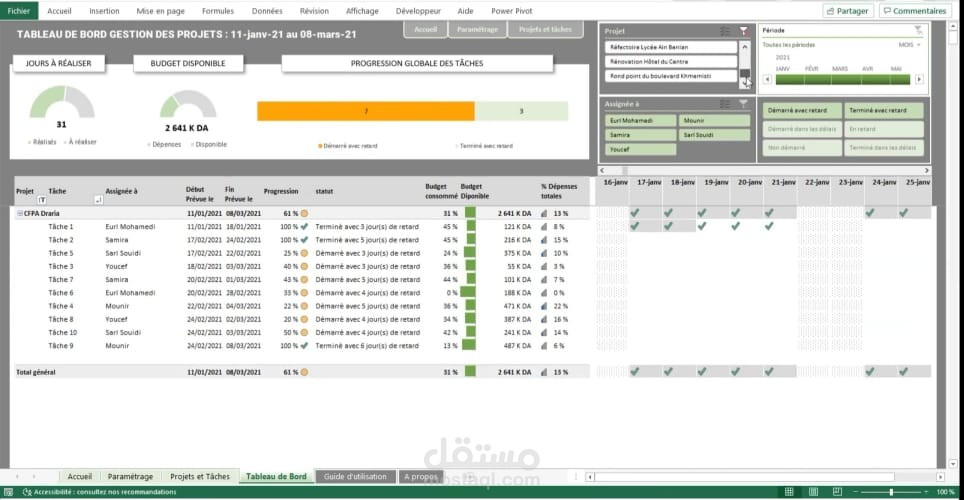Clear the Assignée à slicer filter

click(x=743, y=104)
